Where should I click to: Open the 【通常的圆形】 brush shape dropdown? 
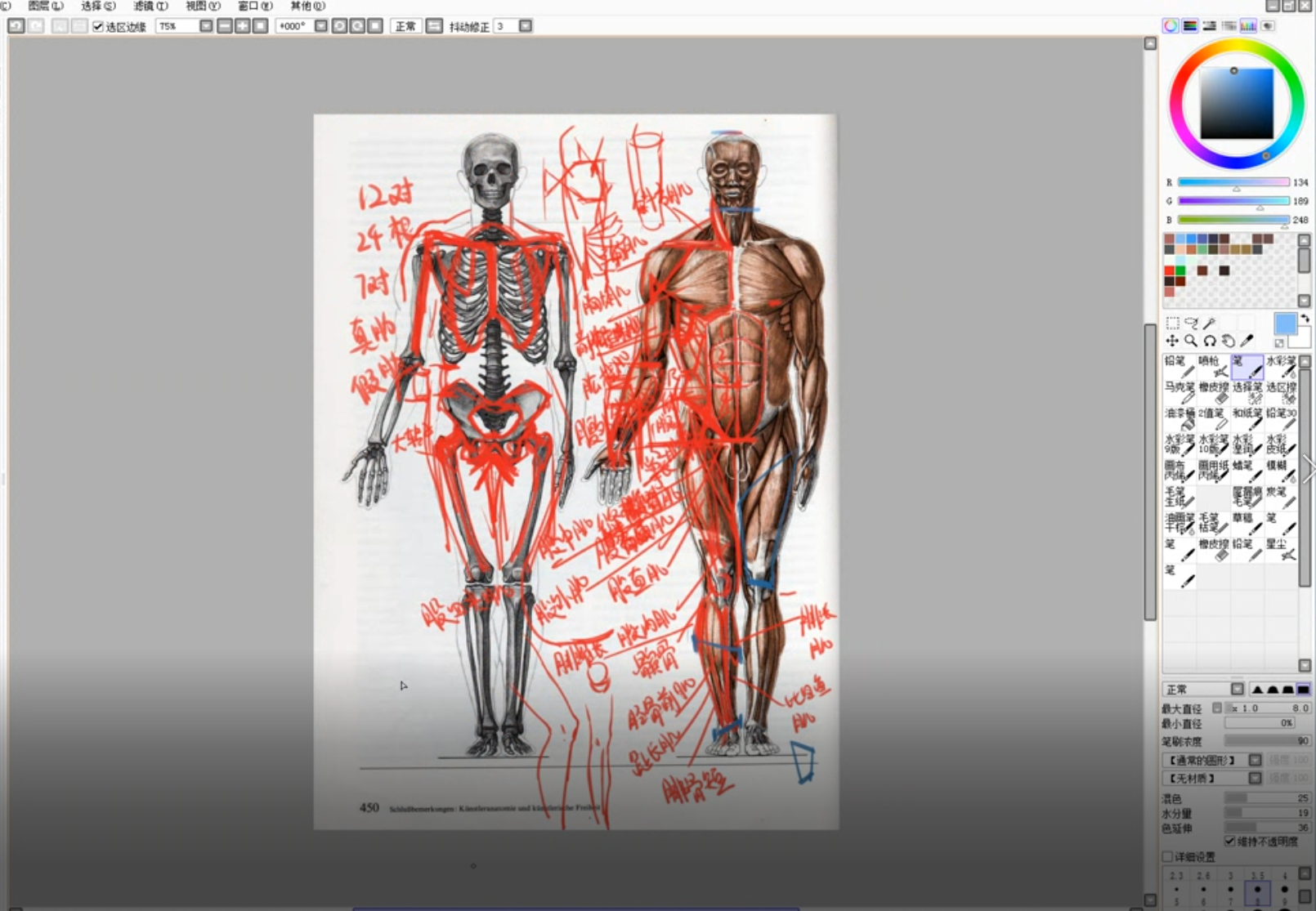click(1255, 760)
